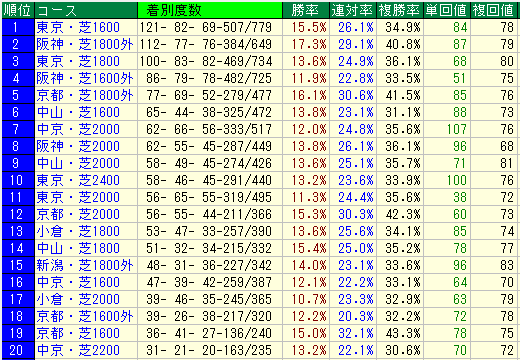520x360 pixels.
Task: Click the コース column header
Action: point(86,10)
